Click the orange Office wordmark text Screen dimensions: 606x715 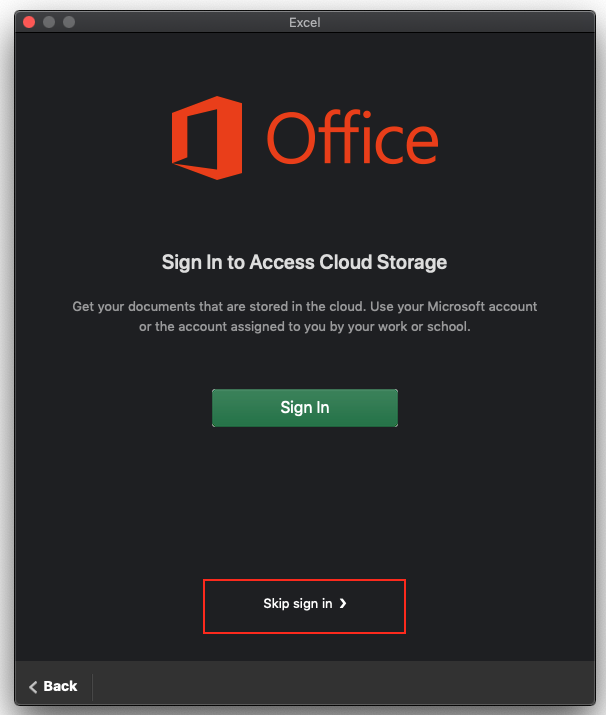352,137
